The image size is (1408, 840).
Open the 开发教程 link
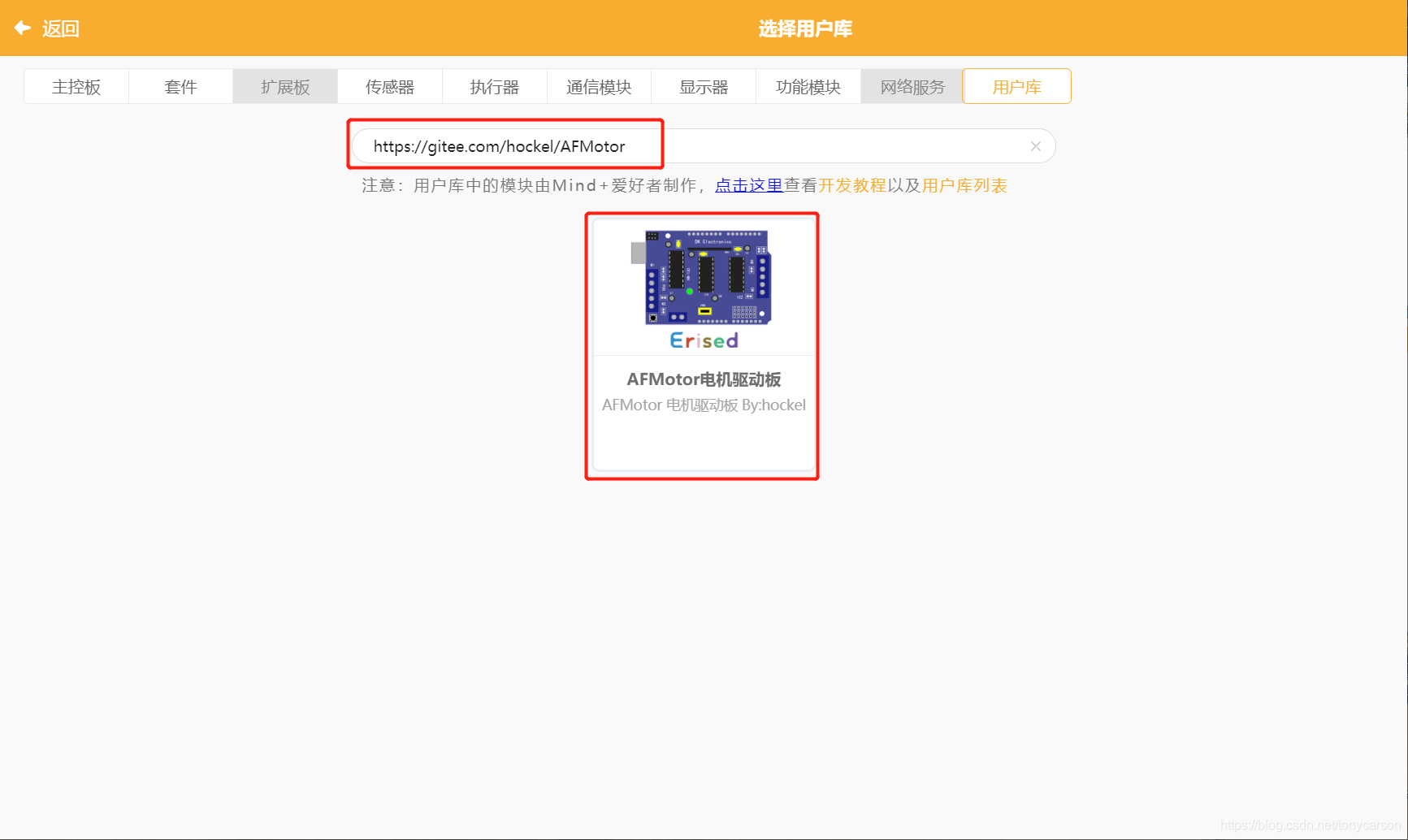click(x=852, y=185)
